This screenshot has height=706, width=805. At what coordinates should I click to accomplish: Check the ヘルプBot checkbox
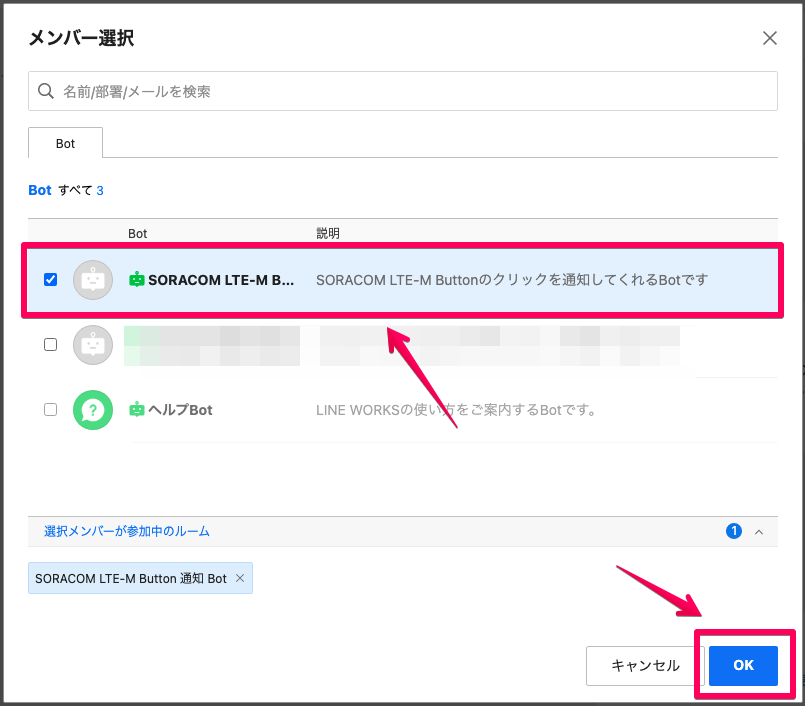[x=50, y=409]
